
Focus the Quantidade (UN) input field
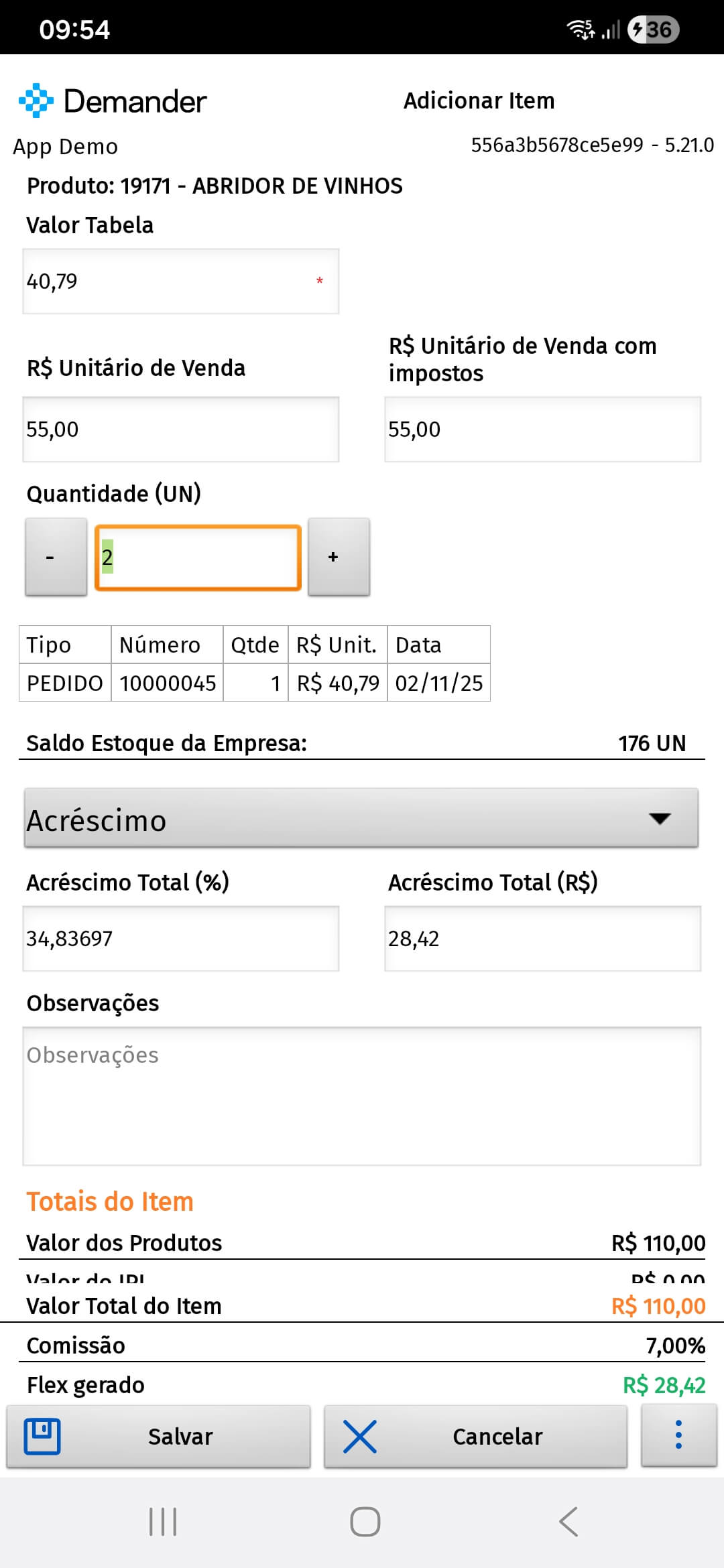[198, 557]
